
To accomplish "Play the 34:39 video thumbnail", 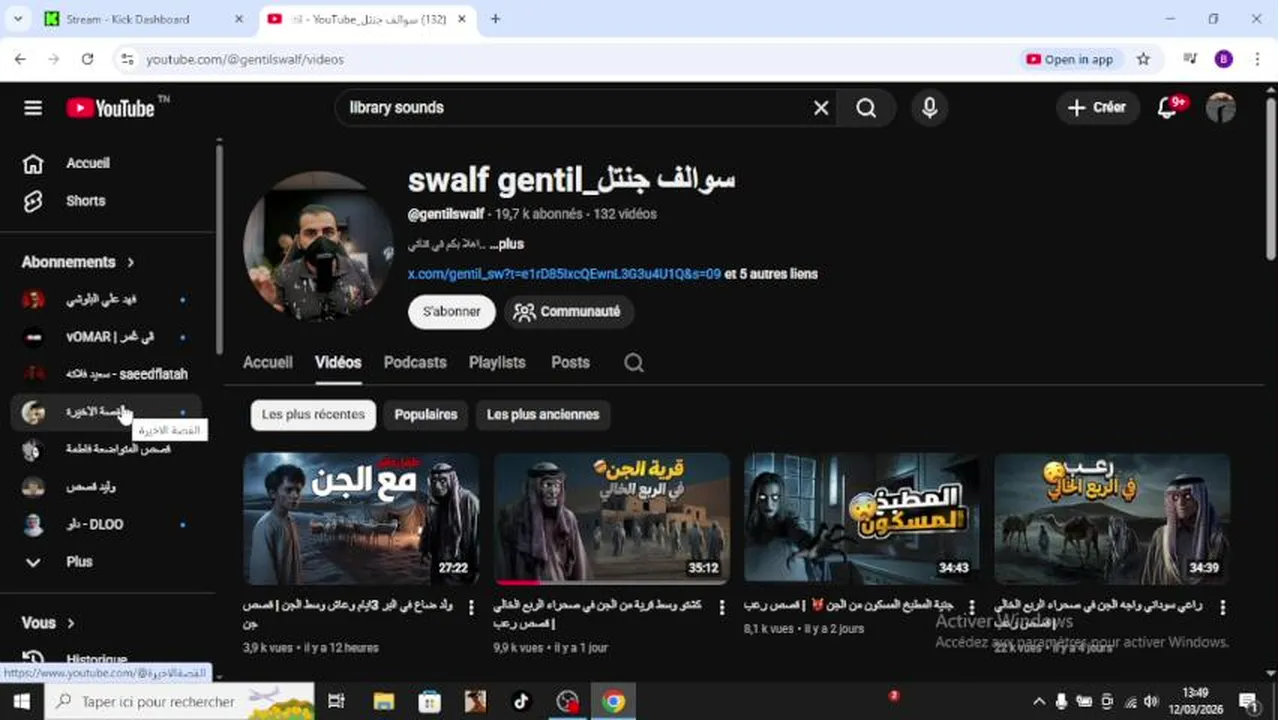I will tap(1112, 518).
